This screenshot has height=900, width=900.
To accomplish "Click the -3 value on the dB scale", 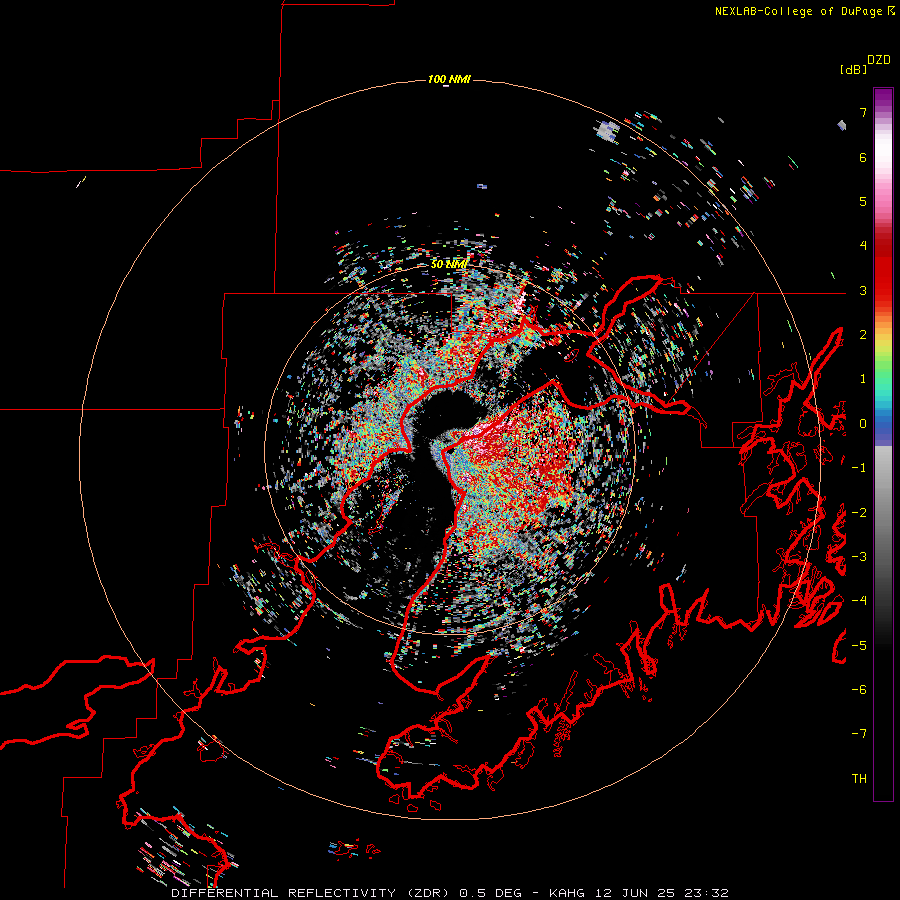I will (x=859, y=557).
